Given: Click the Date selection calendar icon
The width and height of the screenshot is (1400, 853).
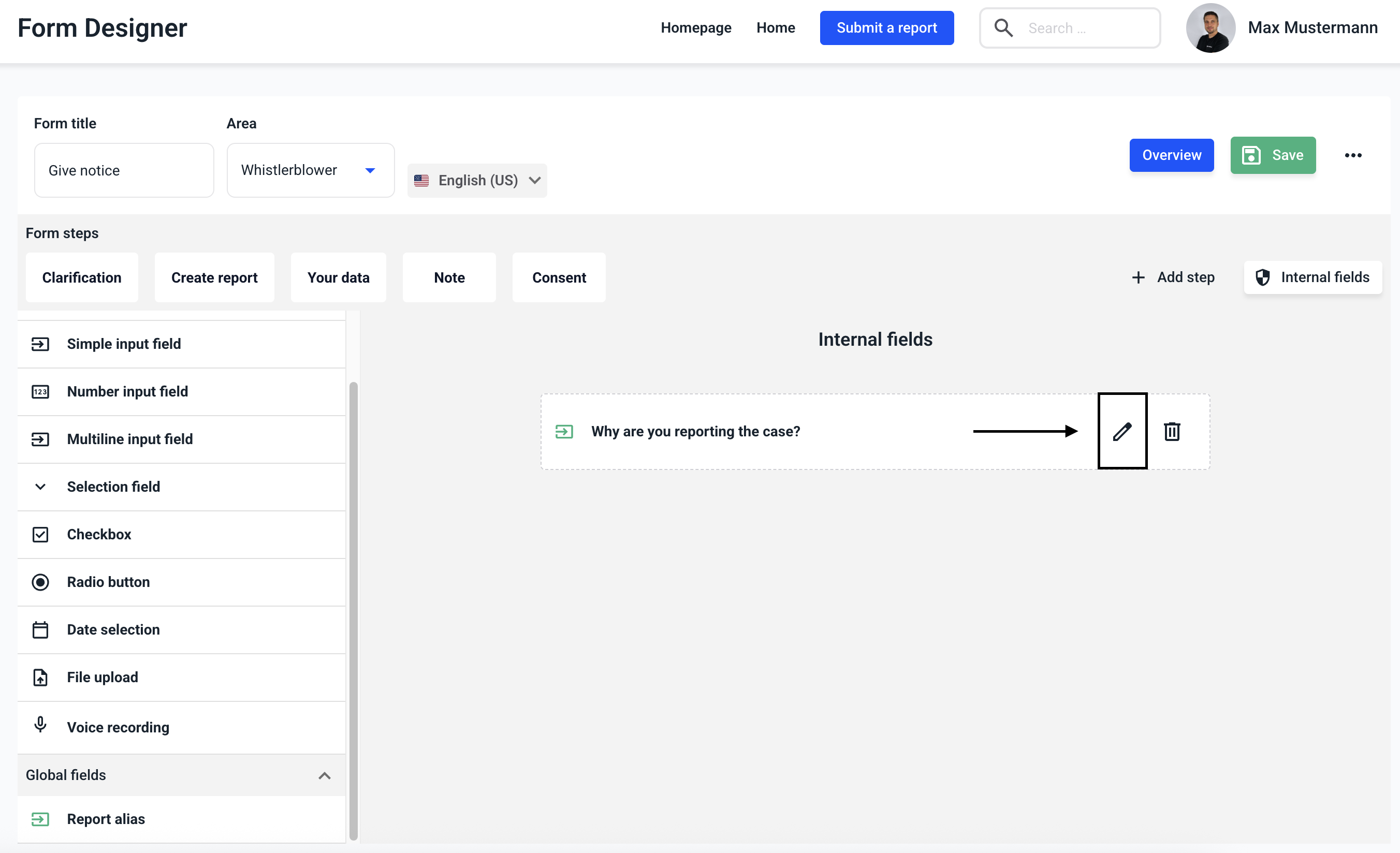Looking at the screenshot, I should click(x=40, y=629).
